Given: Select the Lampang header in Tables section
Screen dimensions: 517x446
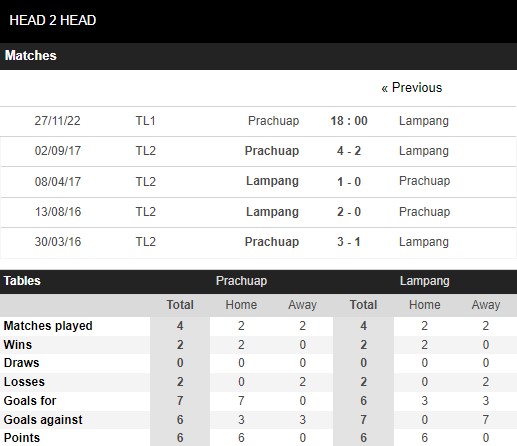Looking at the screenshot, I should point(424,281).
